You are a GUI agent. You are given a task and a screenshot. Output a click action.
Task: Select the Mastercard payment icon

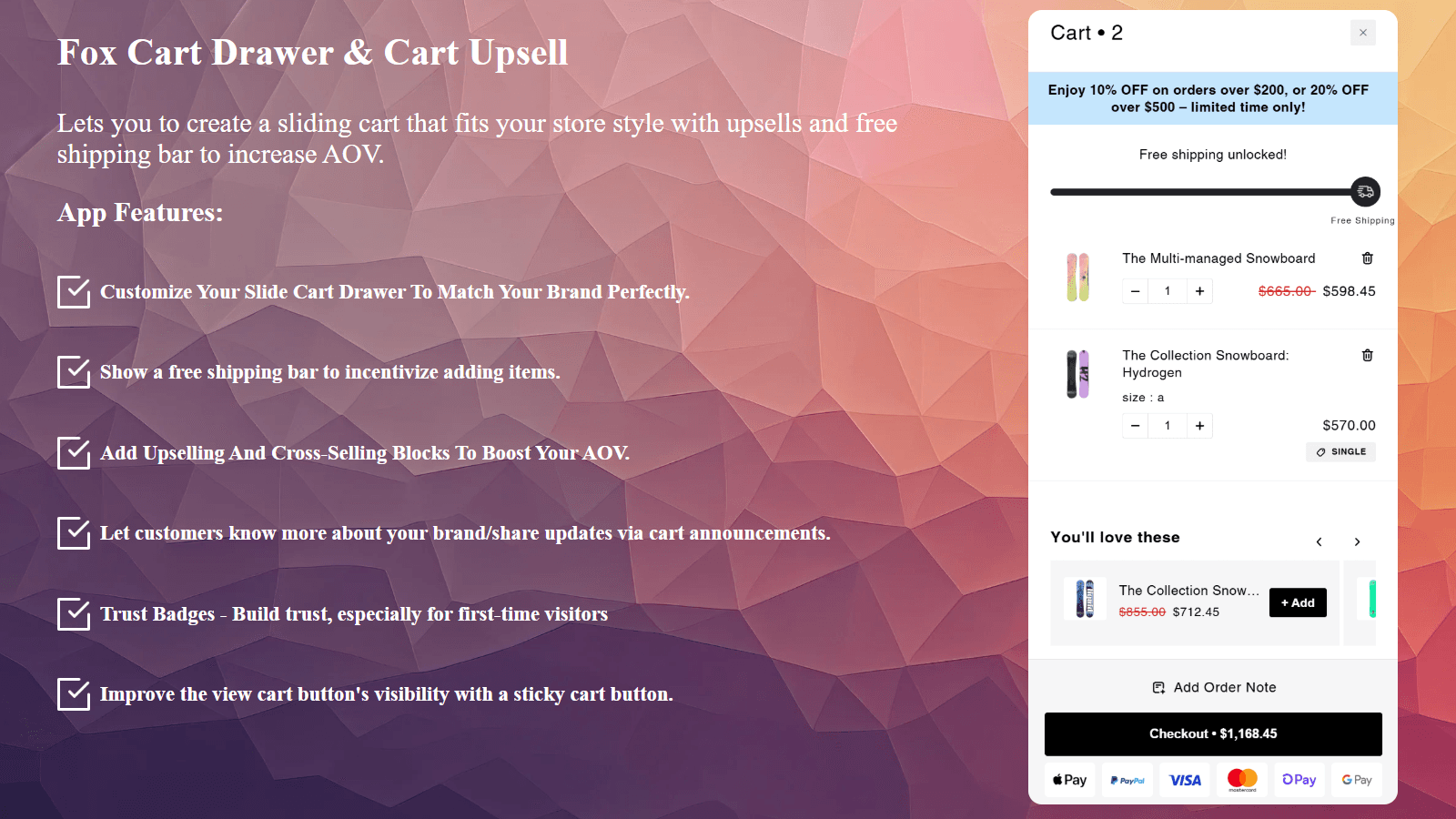tap(1241, 780)
